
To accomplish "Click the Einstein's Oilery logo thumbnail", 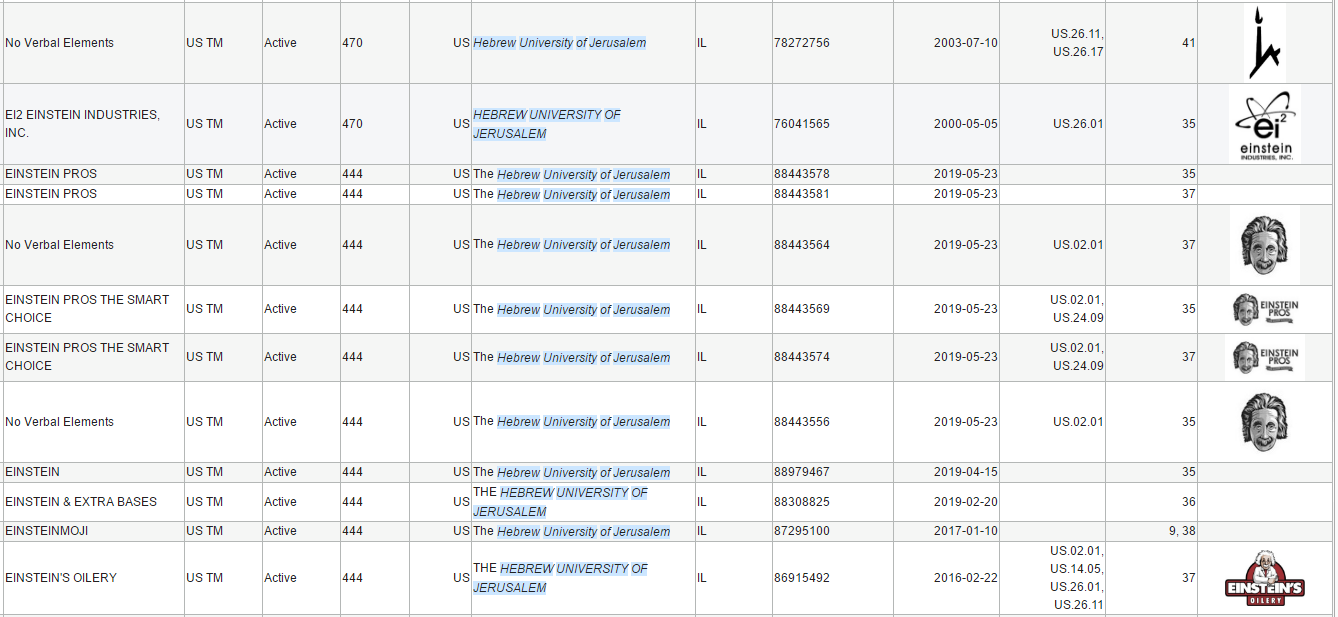I will 1265,578.
